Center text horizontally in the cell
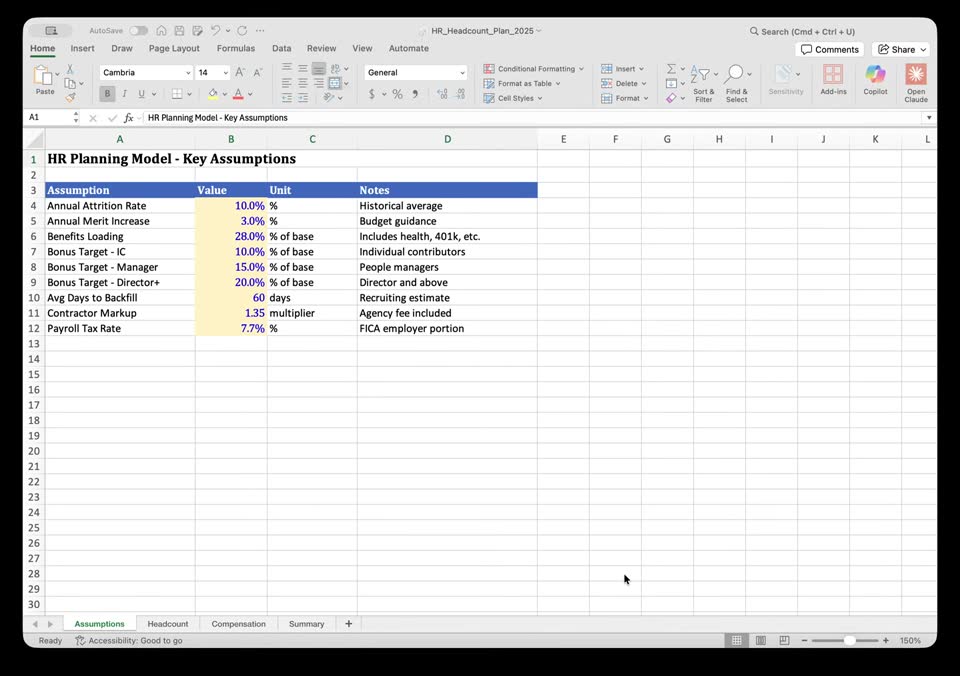Image resolution: width=960 pixels, height=676 pixels. 303,83
